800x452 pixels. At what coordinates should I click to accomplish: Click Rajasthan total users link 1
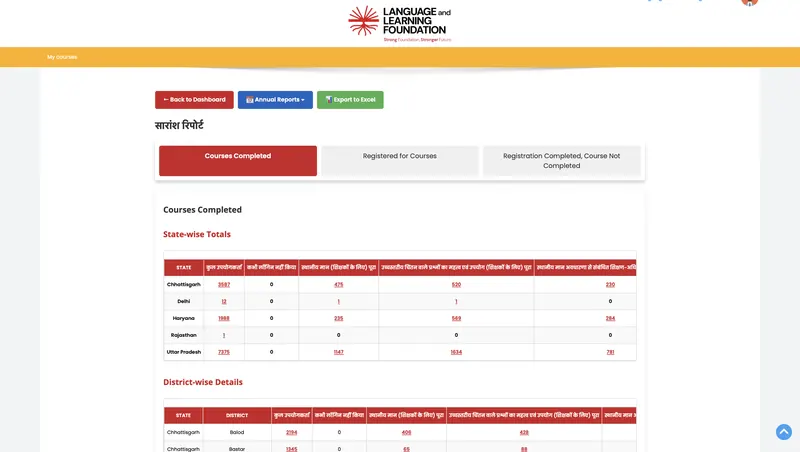point(224,335)
